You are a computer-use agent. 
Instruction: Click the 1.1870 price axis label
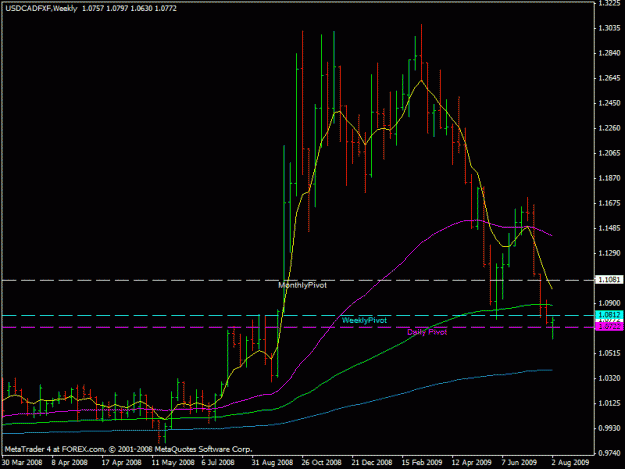609,179
